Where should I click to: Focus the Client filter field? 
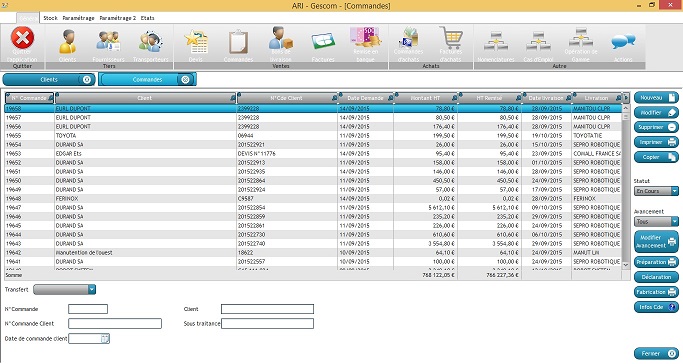(267, 309)
